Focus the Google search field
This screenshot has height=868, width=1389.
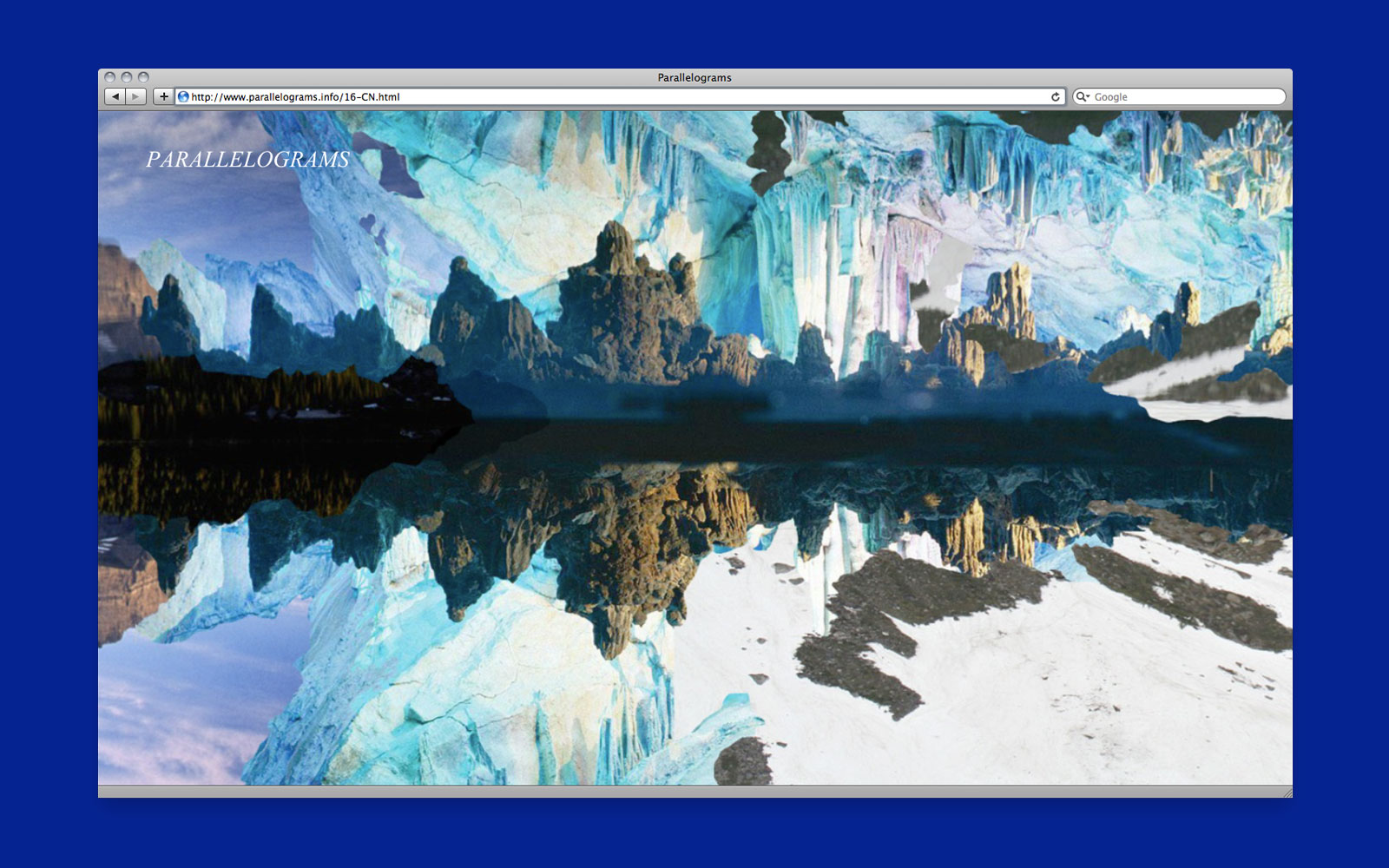coord(1185,97)
